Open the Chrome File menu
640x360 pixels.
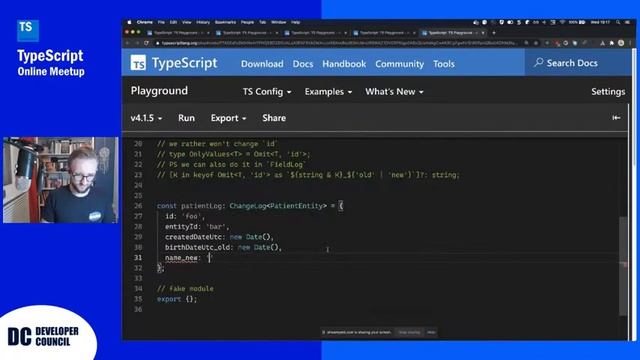[161, 22]
